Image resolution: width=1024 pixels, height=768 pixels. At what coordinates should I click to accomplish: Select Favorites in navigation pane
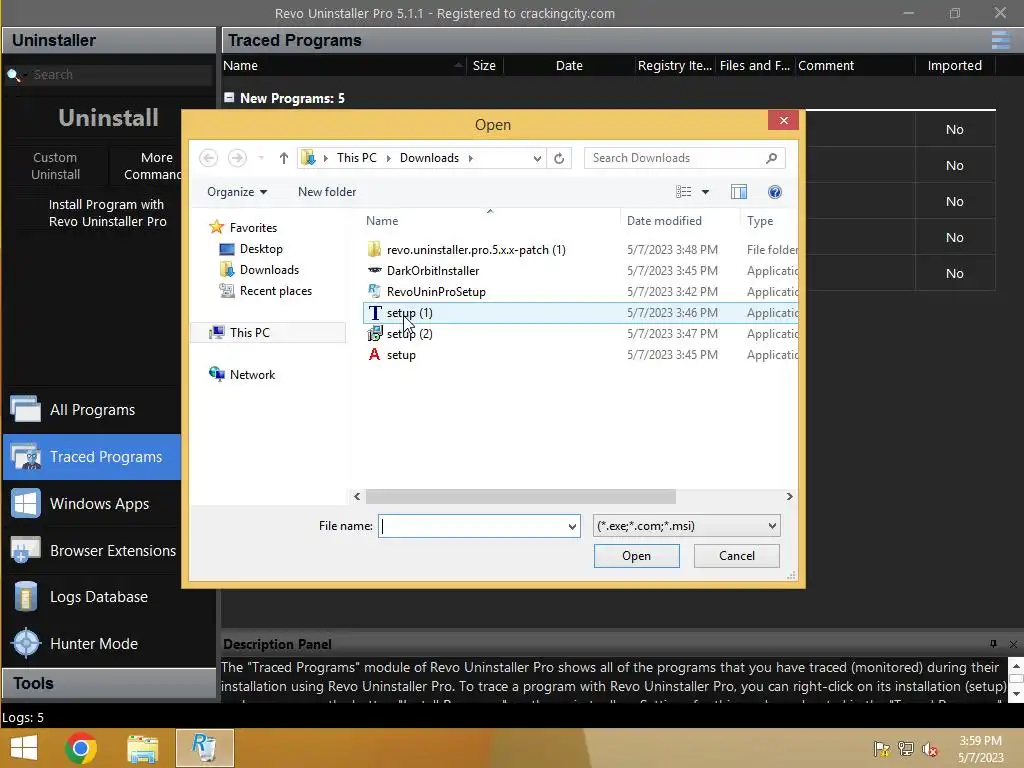click(253, 227)
